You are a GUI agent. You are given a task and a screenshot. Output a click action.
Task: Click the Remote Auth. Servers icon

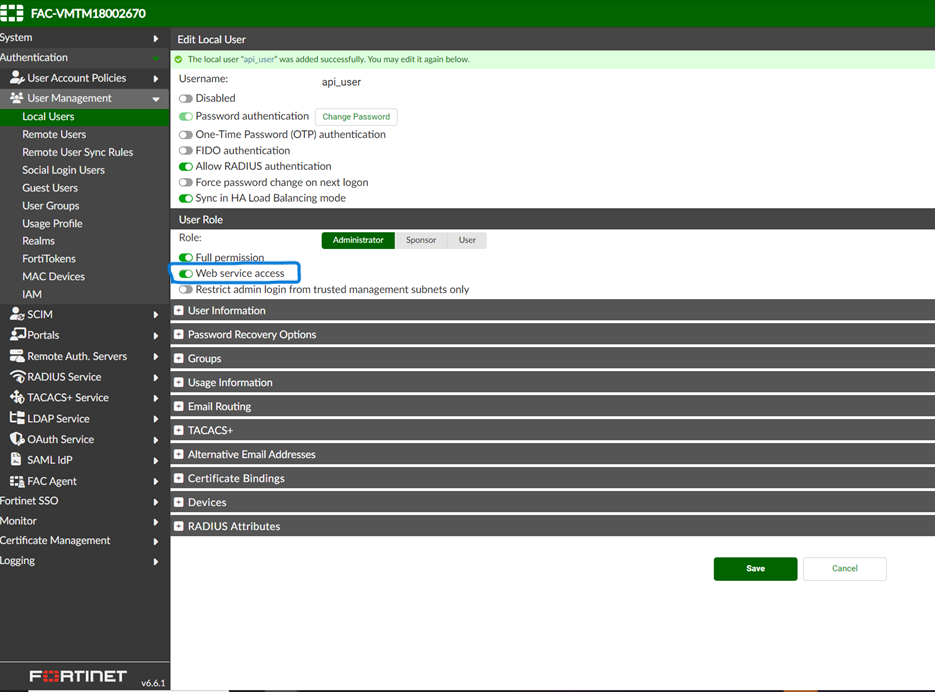click(17, 356)
